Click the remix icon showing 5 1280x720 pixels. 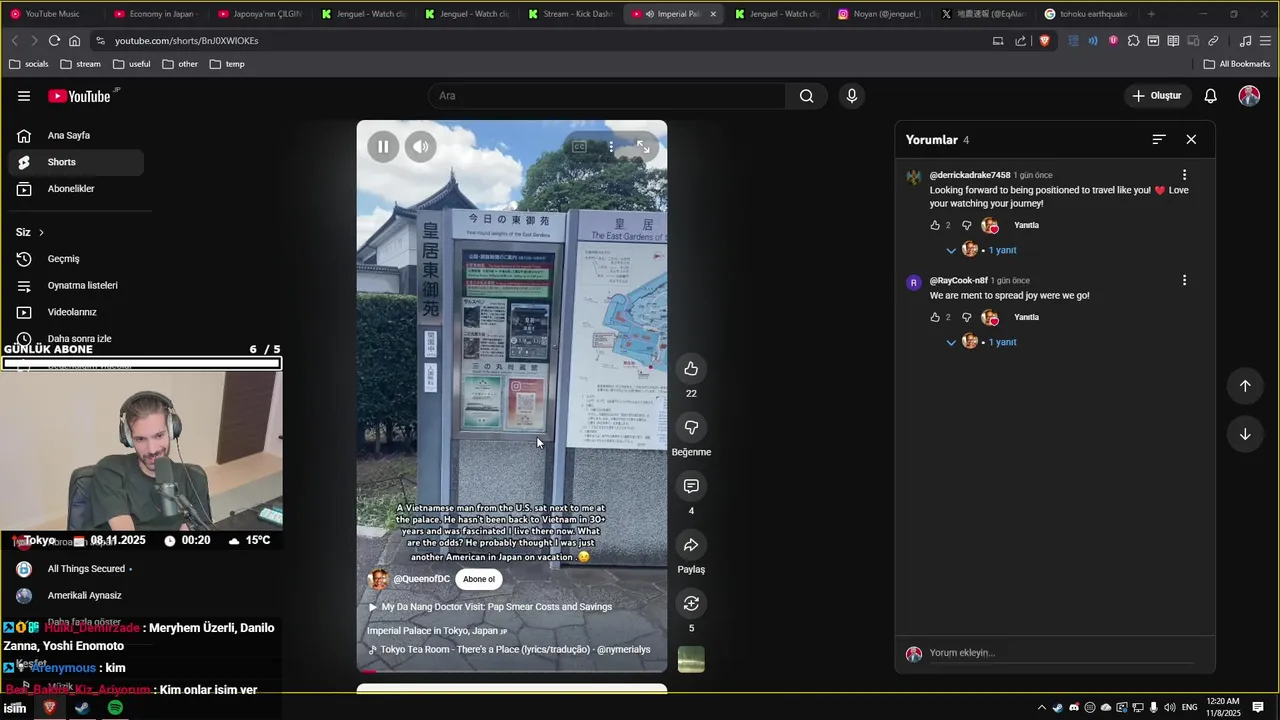pos(691,603)
